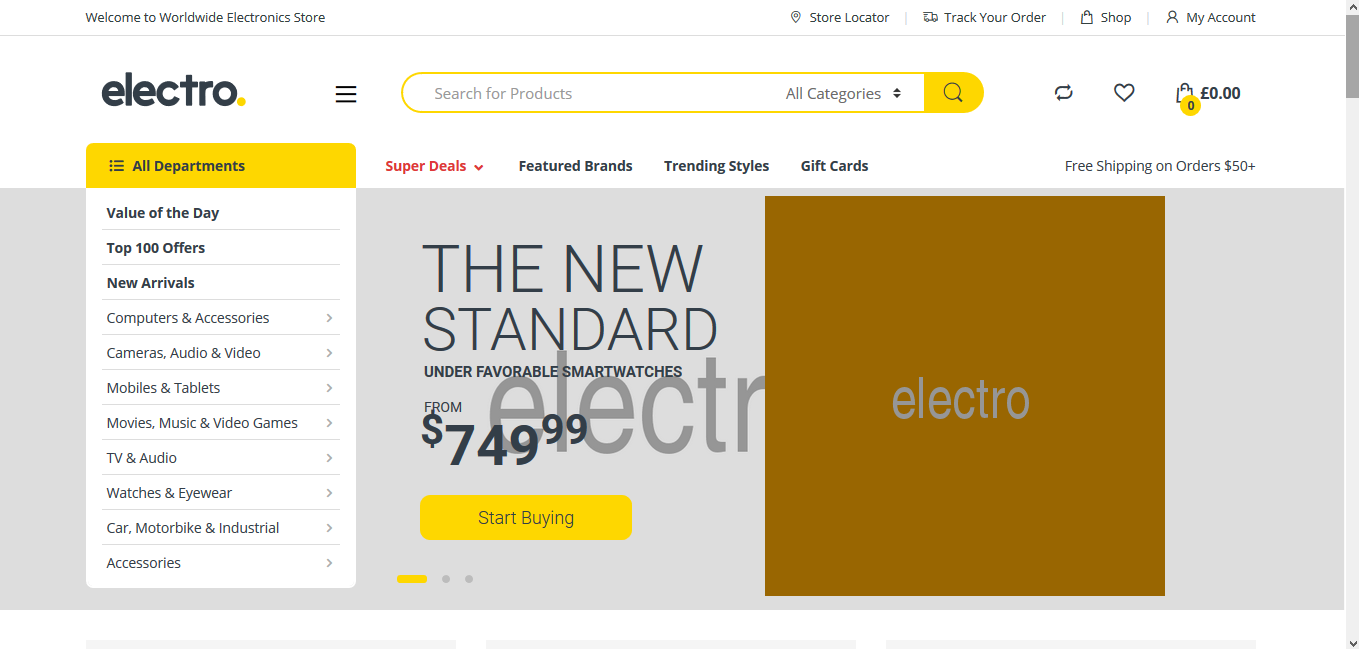Open the hamburger menu icon
This screenshot has width=1359, height=649.
(346, 94)
